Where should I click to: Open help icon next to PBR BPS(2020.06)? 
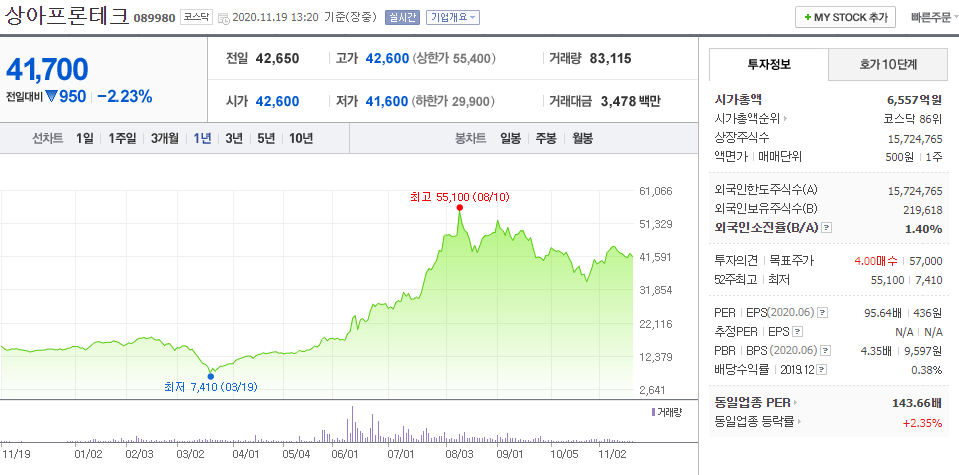pyautogui.click(x=826, y=351)
